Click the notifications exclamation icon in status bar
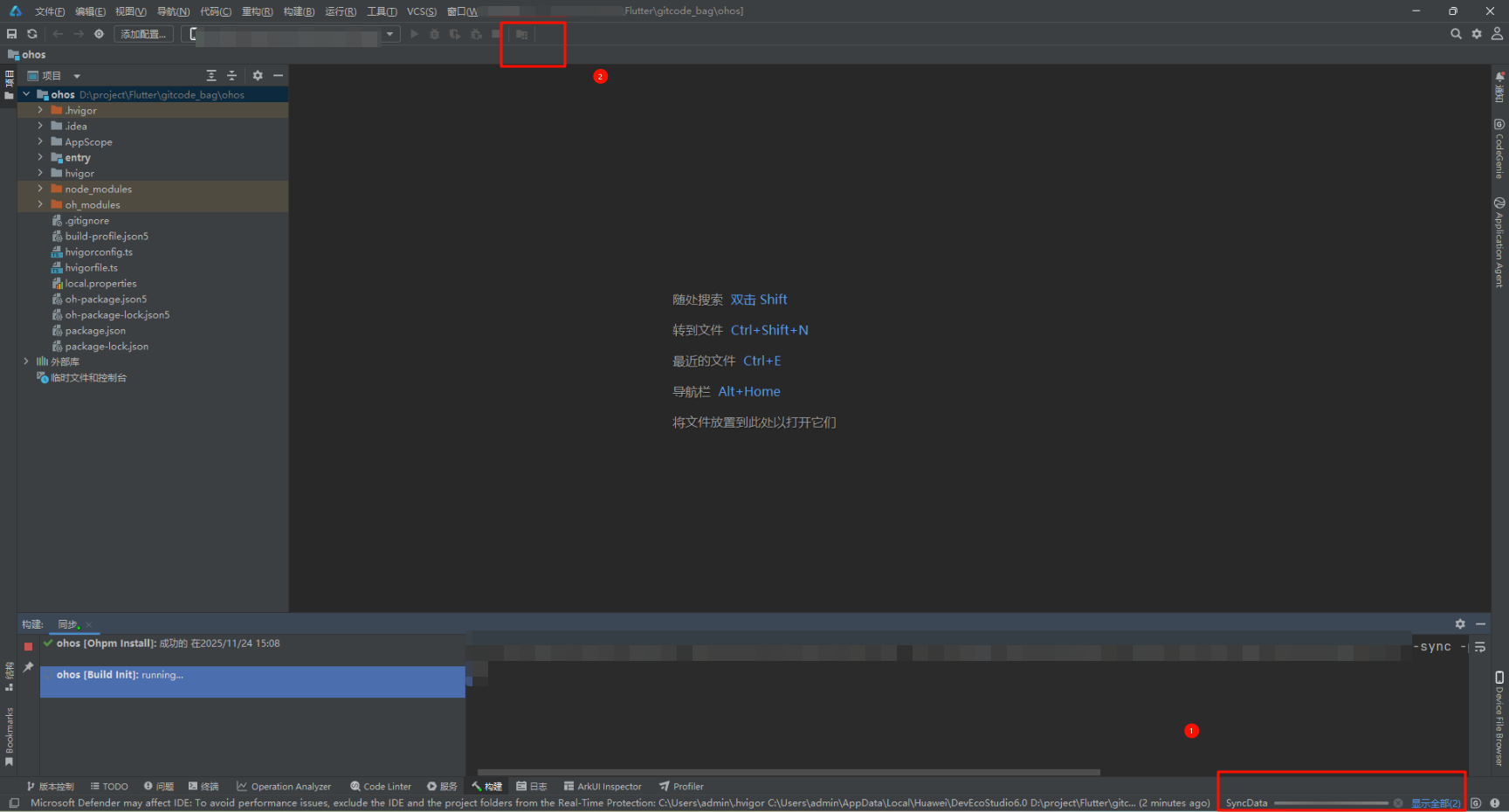This screenshot has height=812, width=1509. click(x=1495, y=803)
